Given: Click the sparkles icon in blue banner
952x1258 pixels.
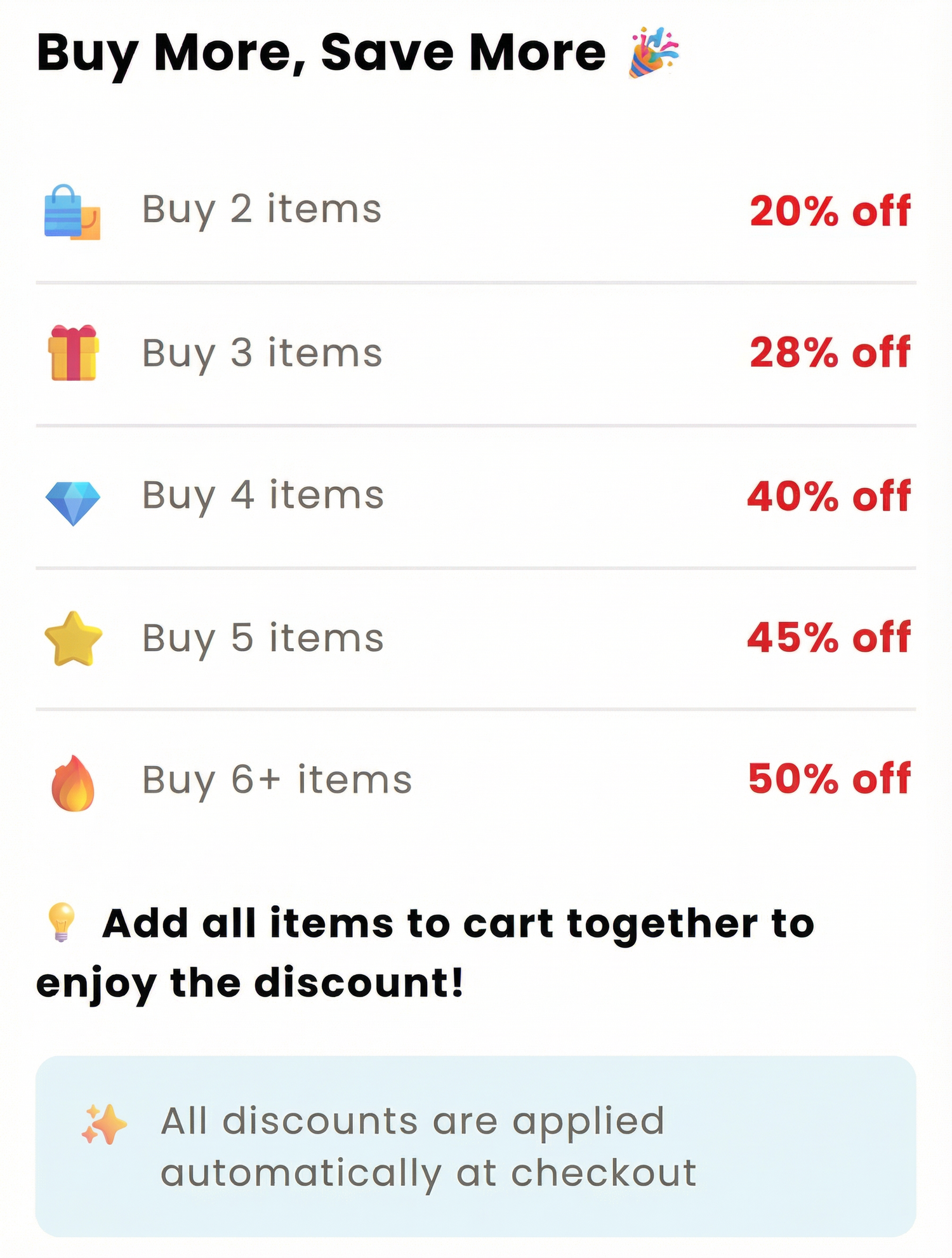Looking at the screenshot, I should coord(104,1125).
